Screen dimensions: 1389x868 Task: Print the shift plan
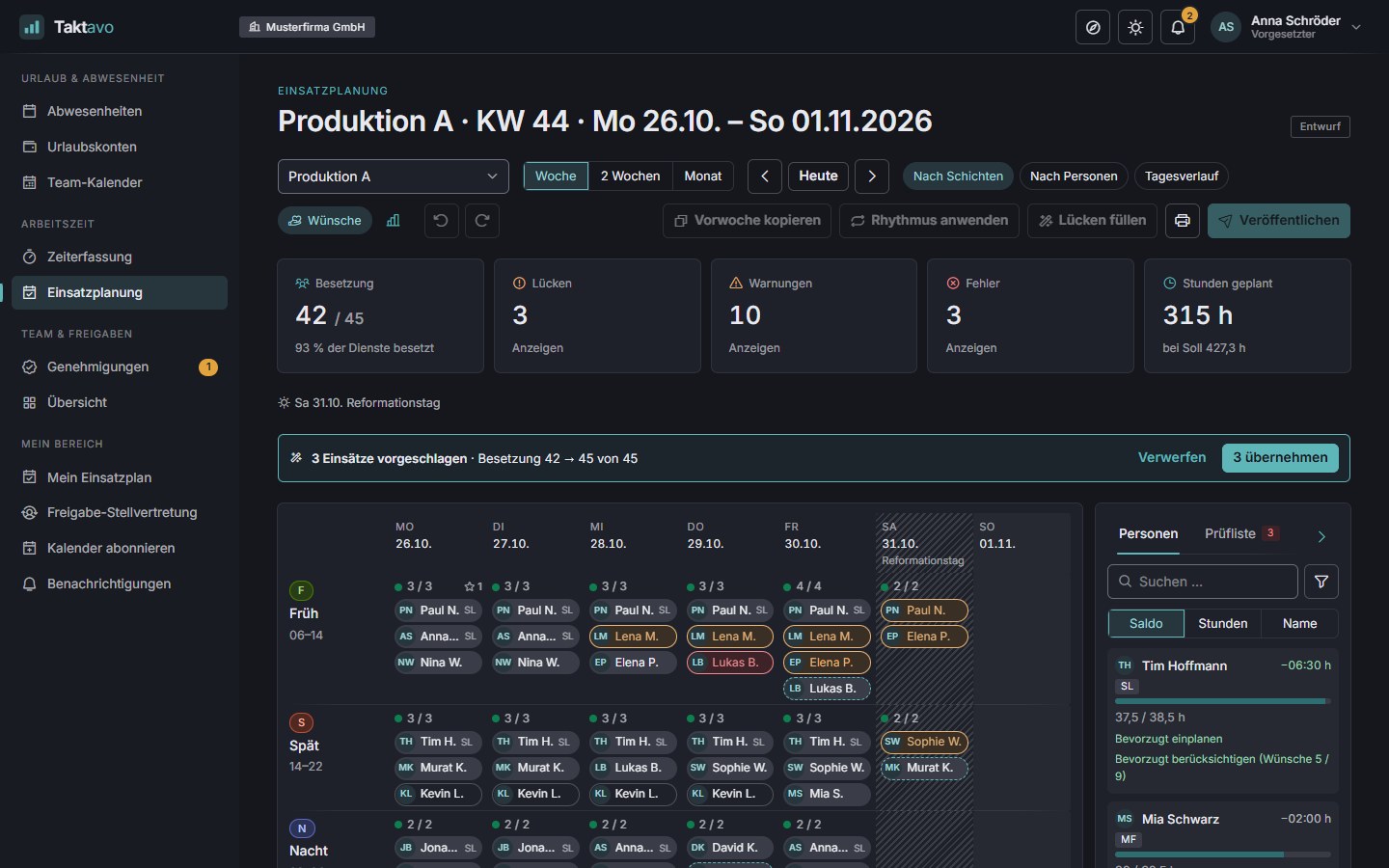pyautogui.click(x=1183, y=221)
